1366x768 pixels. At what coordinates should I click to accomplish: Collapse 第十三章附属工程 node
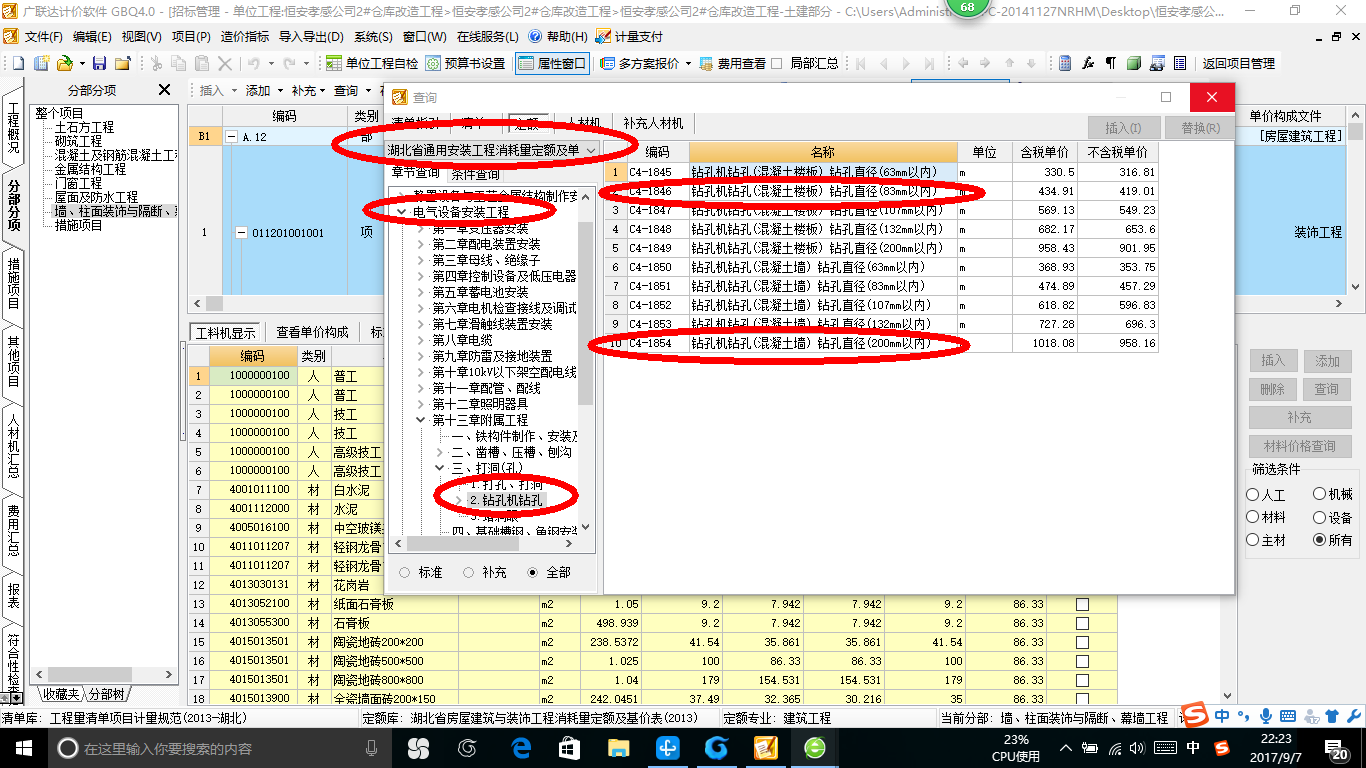tap(421, 420)
